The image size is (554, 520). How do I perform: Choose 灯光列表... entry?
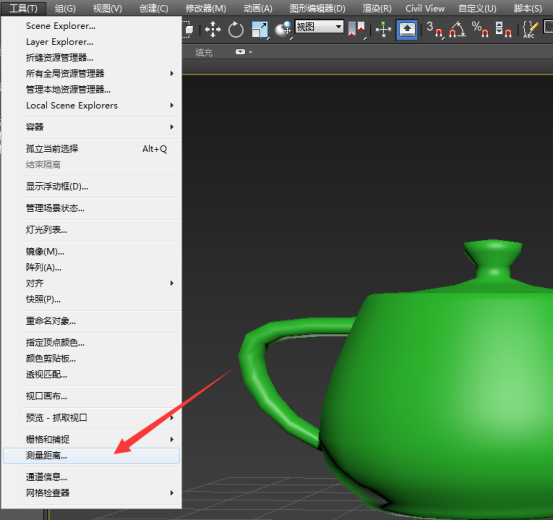pos(92,230)
